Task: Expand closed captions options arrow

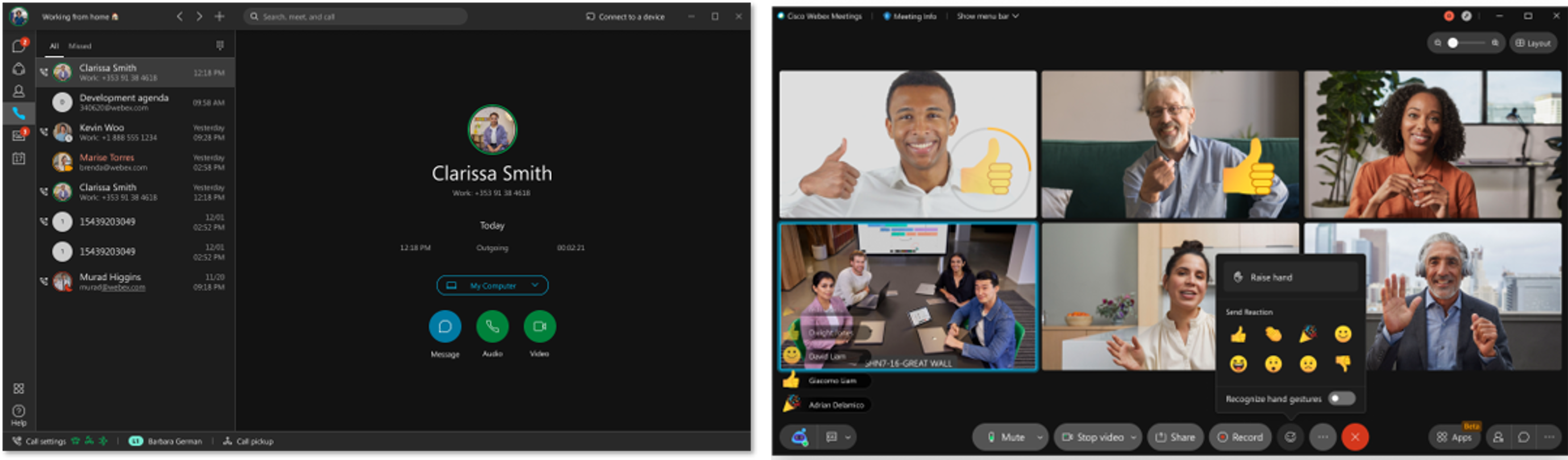Action: click(848, 437)
